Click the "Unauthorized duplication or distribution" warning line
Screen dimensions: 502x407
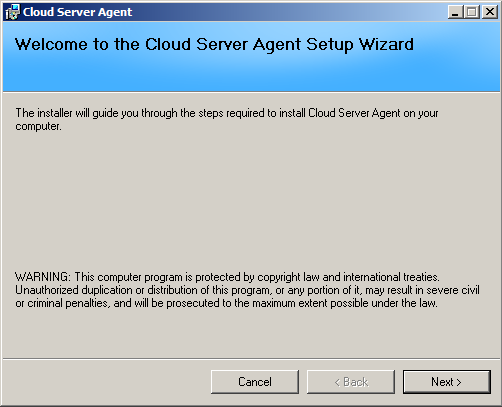click(x=247, y=290)
